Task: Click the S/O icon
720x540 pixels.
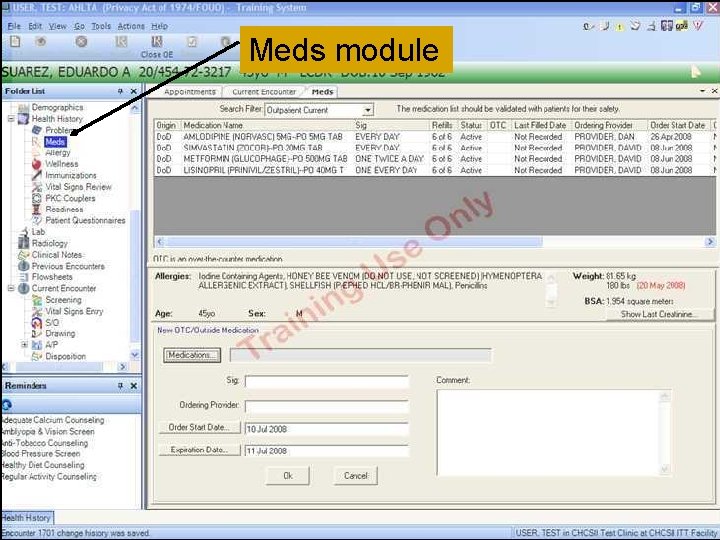Action: click(x=37, y=322)
